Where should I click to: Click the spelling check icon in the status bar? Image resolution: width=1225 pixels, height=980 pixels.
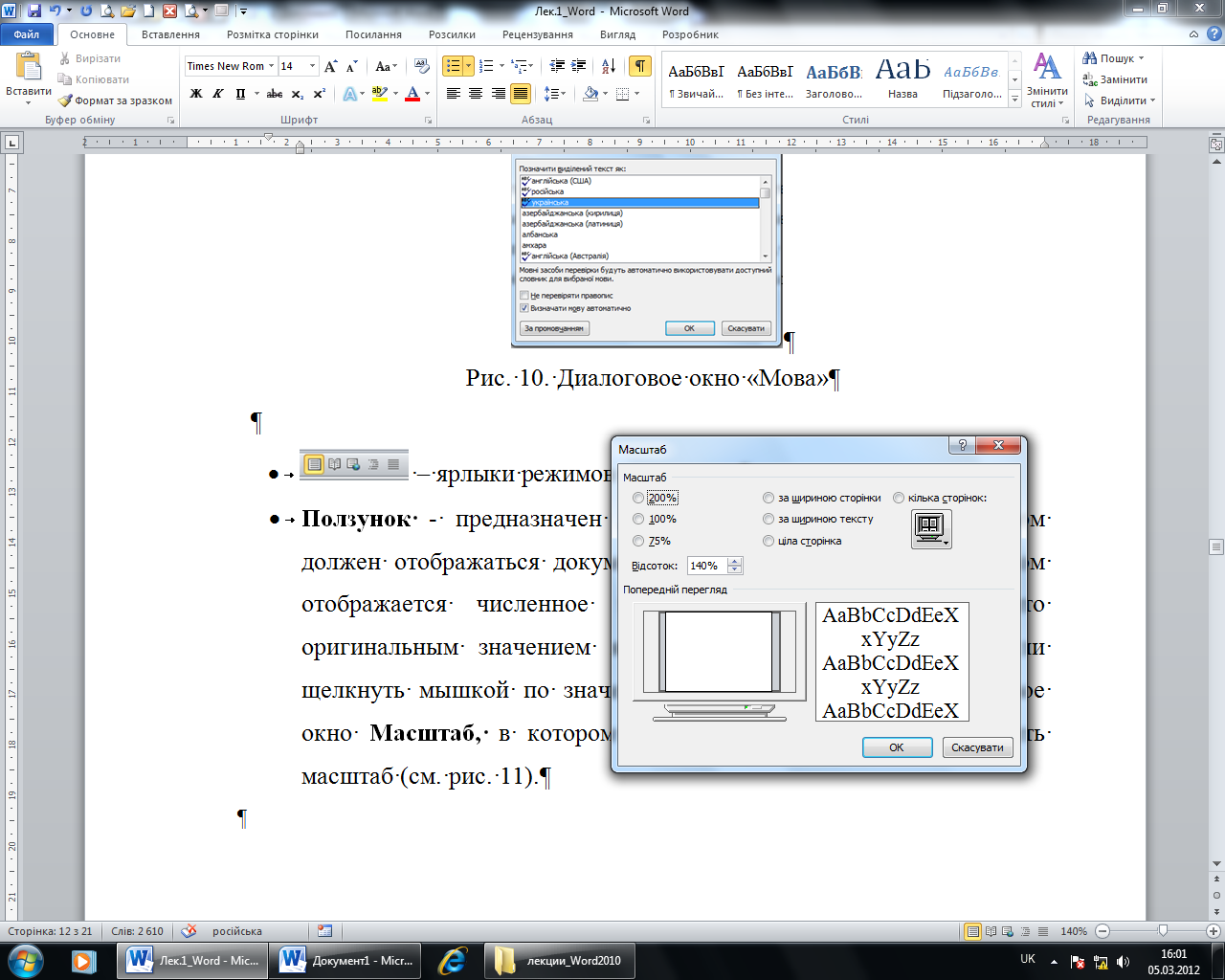coord(189,931)
